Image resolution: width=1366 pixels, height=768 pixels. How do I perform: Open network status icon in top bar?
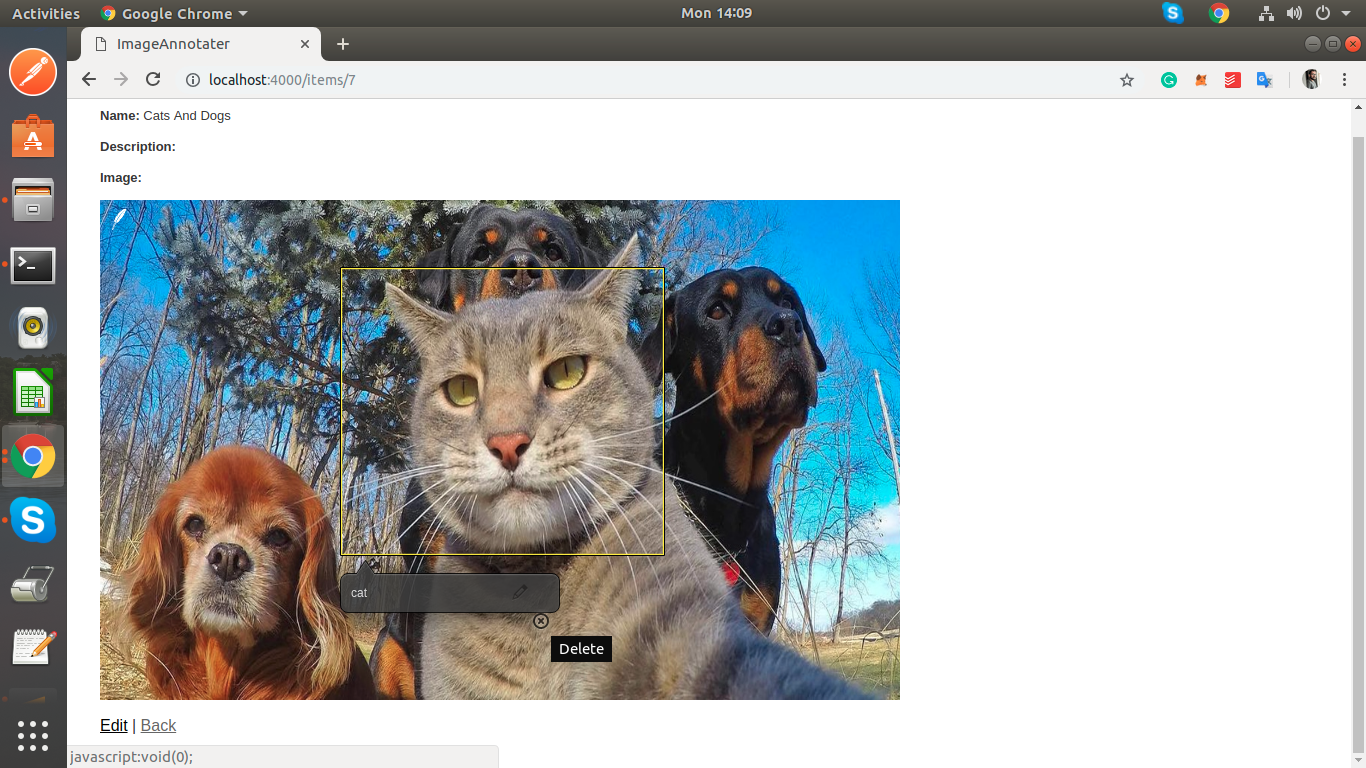[x=1266, y=14]
